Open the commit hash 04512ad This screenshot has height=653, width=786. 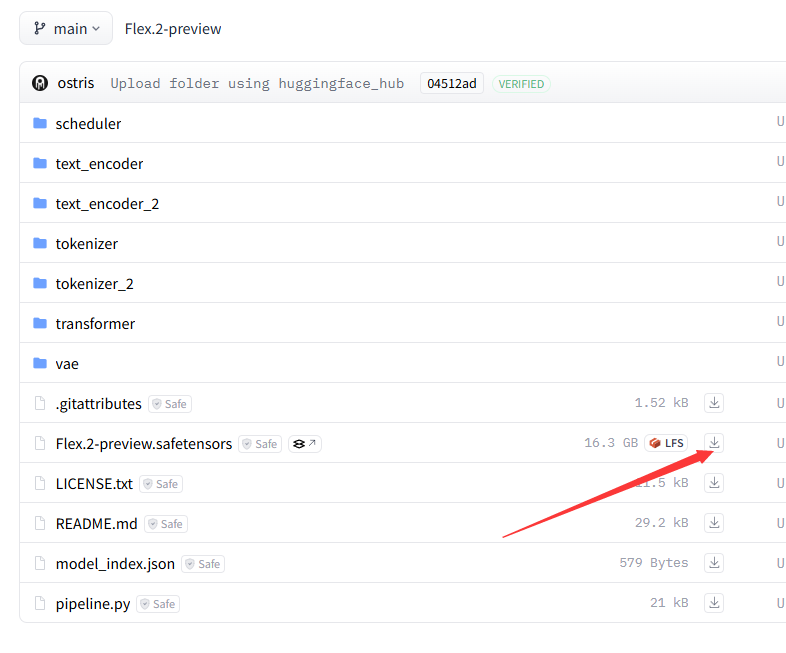coord(452,83)
